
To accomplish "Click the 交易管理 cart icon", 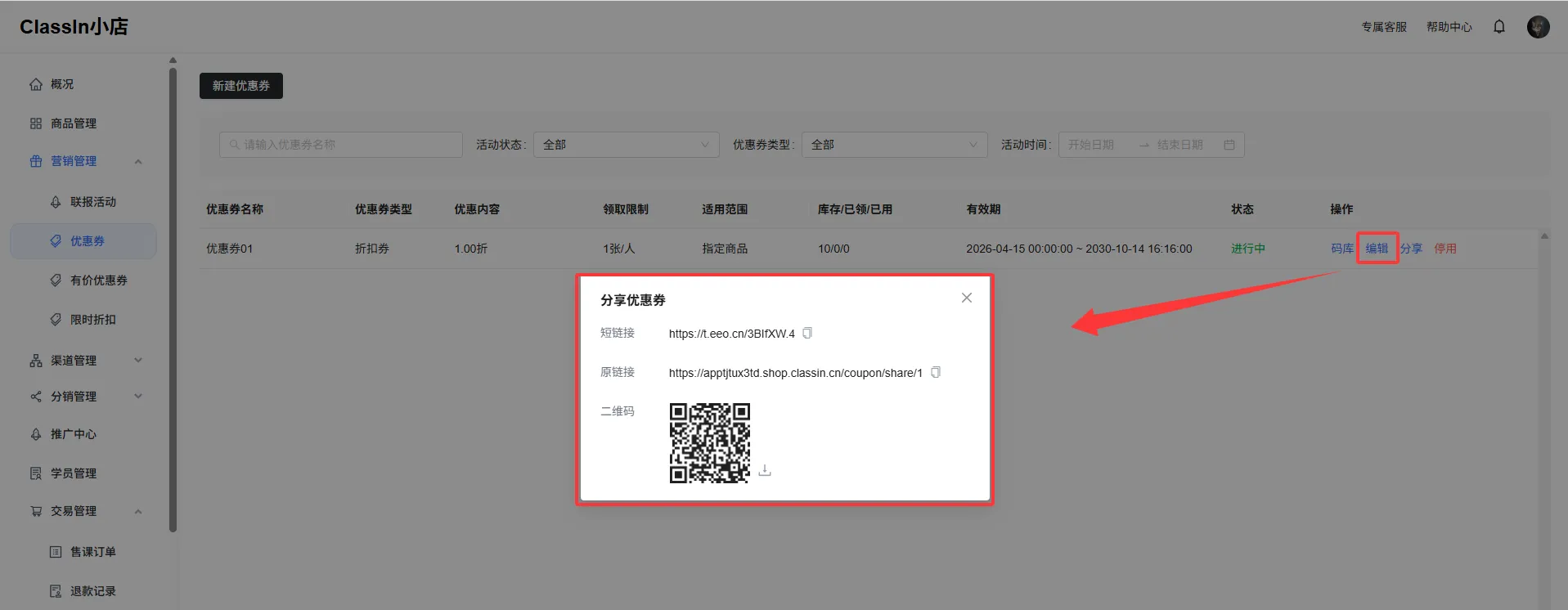I will (x=36, y=511).
